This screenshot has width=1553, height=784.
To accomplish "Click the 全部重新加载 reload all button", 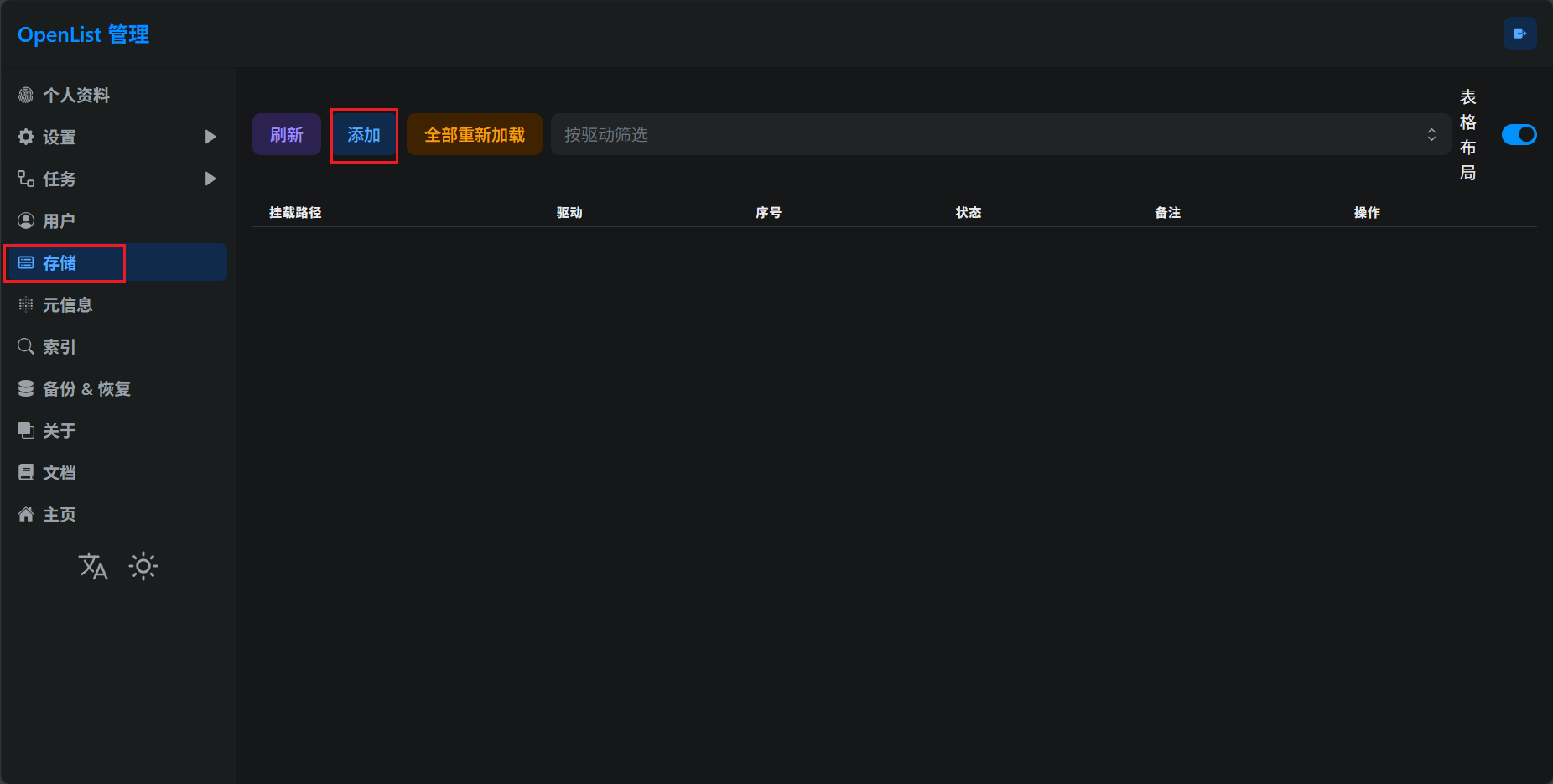I will 475,135.
